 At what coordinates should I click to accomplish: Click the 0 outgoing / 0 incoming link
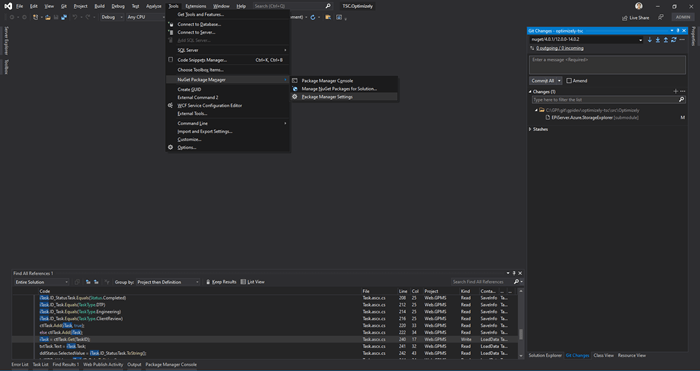click(x=560, y=48)
